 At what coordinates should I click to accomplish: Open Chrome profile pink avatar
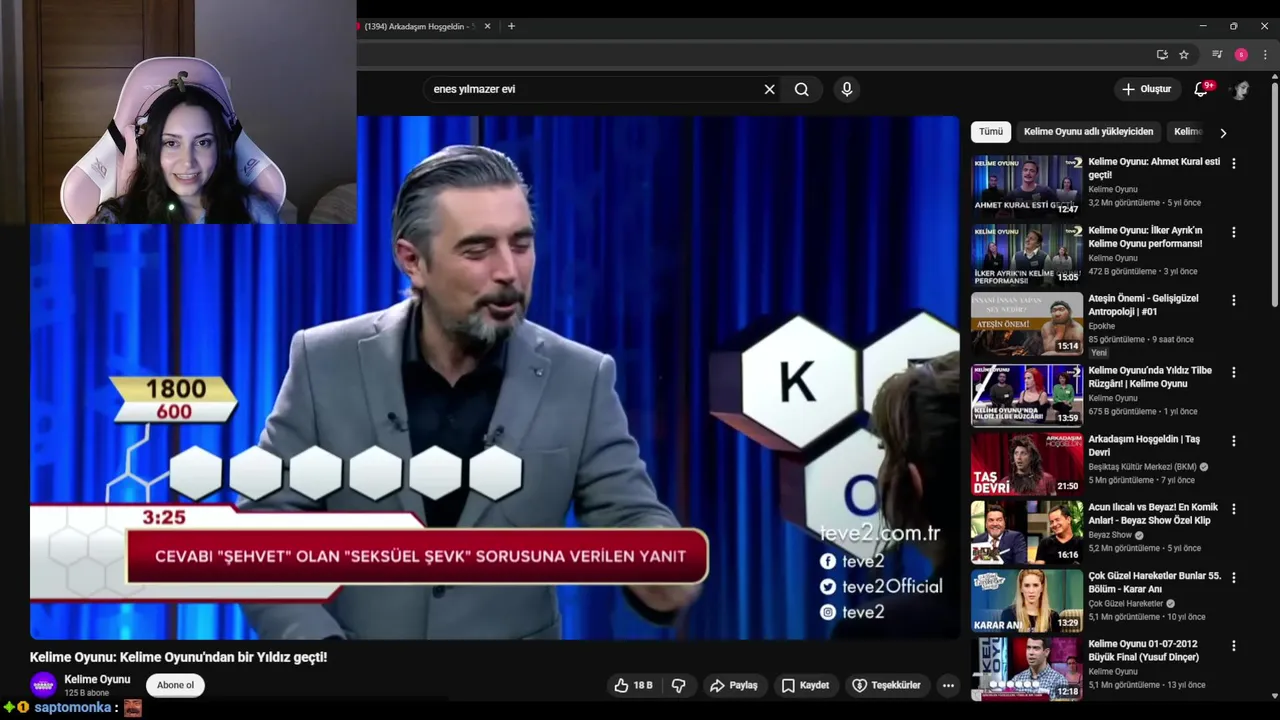click(1241, 54)
